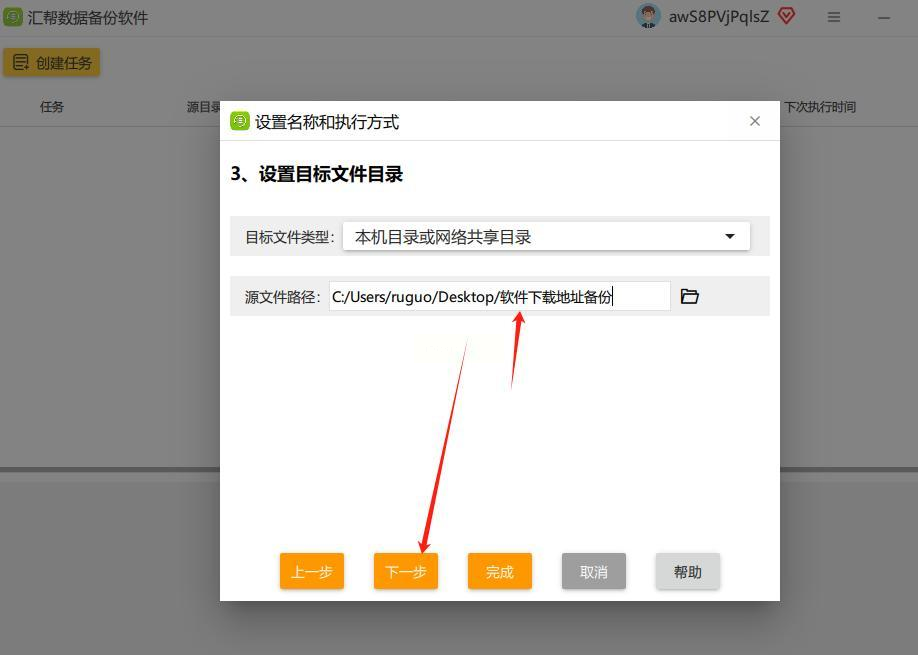Click the user avatar icon in title bar
The width and height of the screenshot is (918, 655).
pos(648,16)
